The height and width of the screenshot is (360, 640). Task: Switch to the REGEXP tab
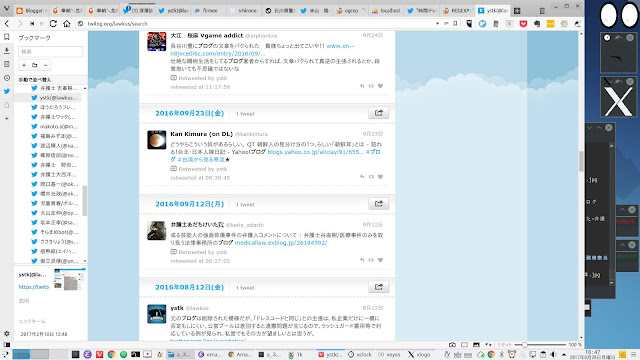pyautogui.click(x=457, y=11)
